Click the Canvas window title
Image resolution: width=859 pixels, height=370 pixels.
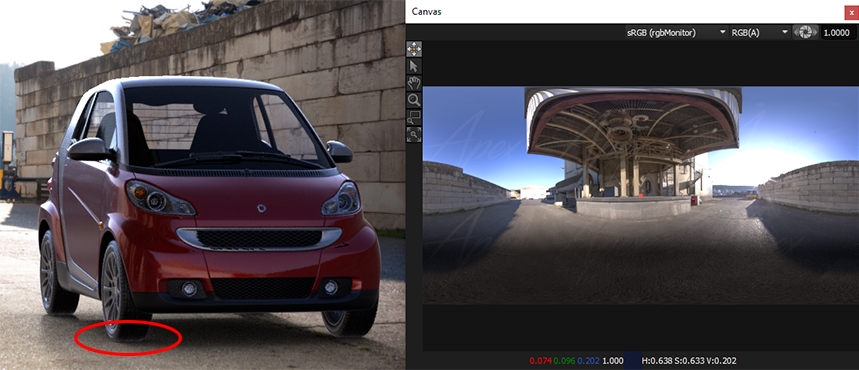[426, 11]
